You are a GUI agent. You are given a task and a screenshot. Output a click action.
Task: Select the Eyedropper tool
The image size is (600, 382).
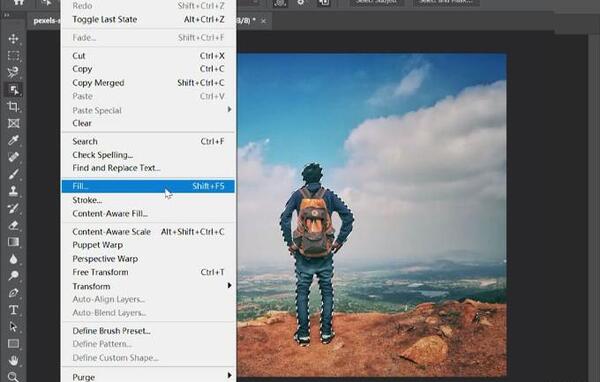(13, 140)
